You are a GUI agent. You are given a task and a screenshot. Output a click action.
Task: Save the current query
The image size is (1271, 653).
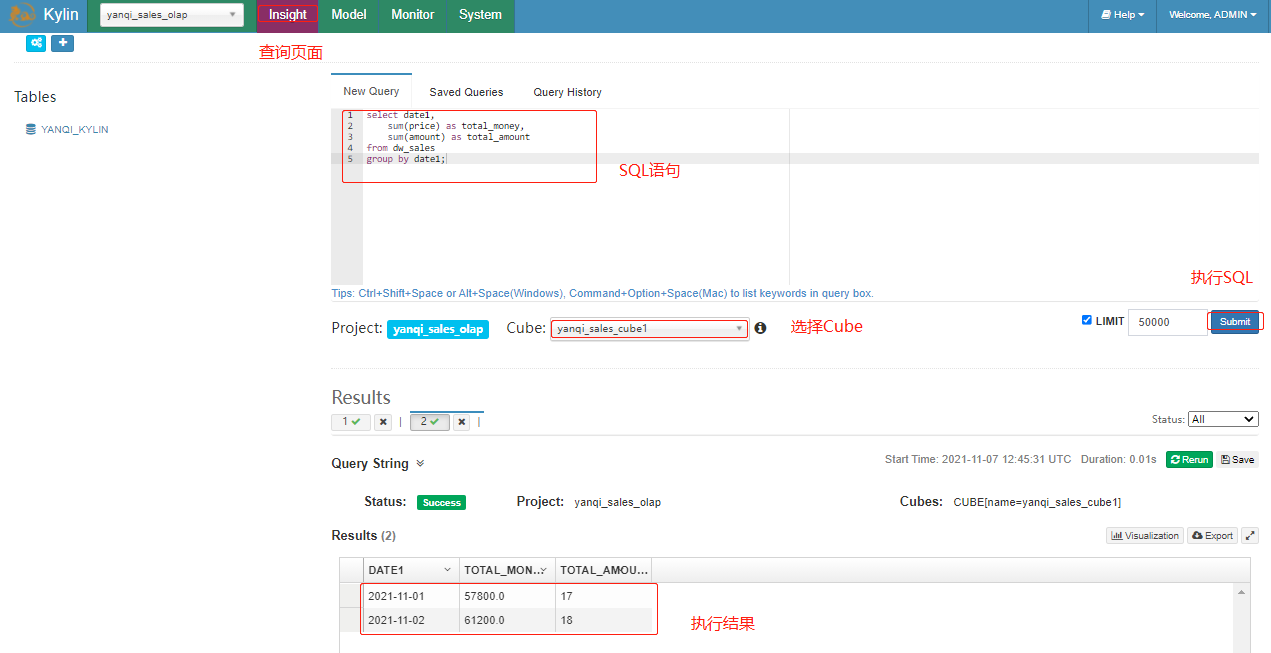tap(1238, 460)
